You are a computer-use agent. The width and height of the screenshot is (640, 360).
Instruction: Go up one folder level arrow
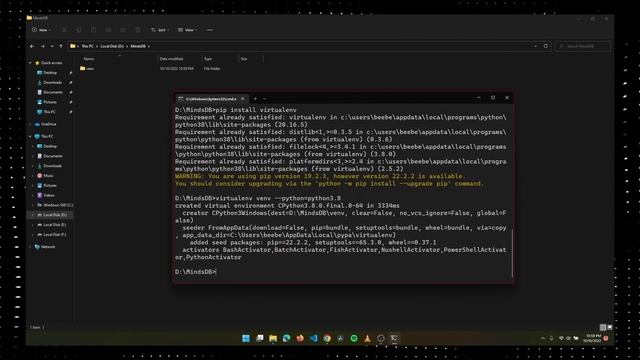tap(61, 46)
